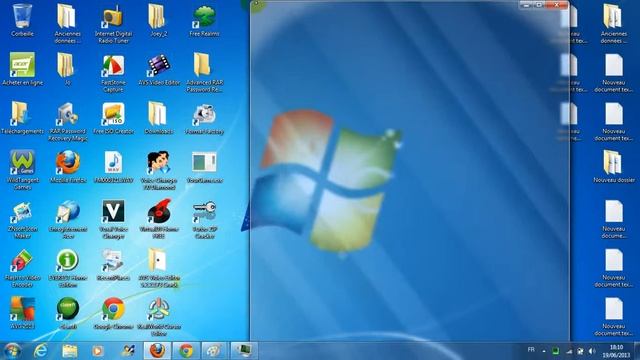640x360 pixels.
Task: Open the Windows Start menu
Action: (12, 351)
